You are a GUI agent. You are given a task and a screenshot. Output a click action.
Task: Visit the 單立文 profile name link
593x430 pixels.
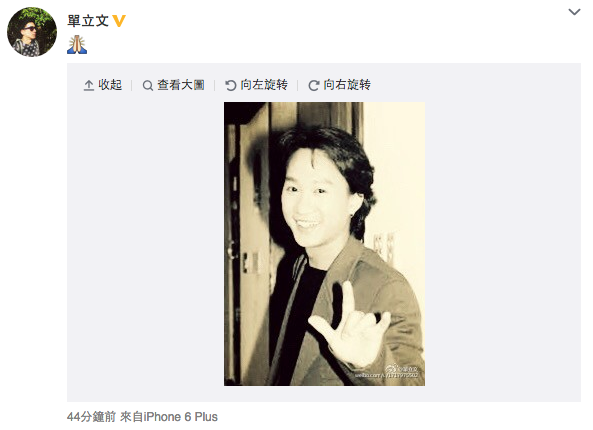pos(88,21)
